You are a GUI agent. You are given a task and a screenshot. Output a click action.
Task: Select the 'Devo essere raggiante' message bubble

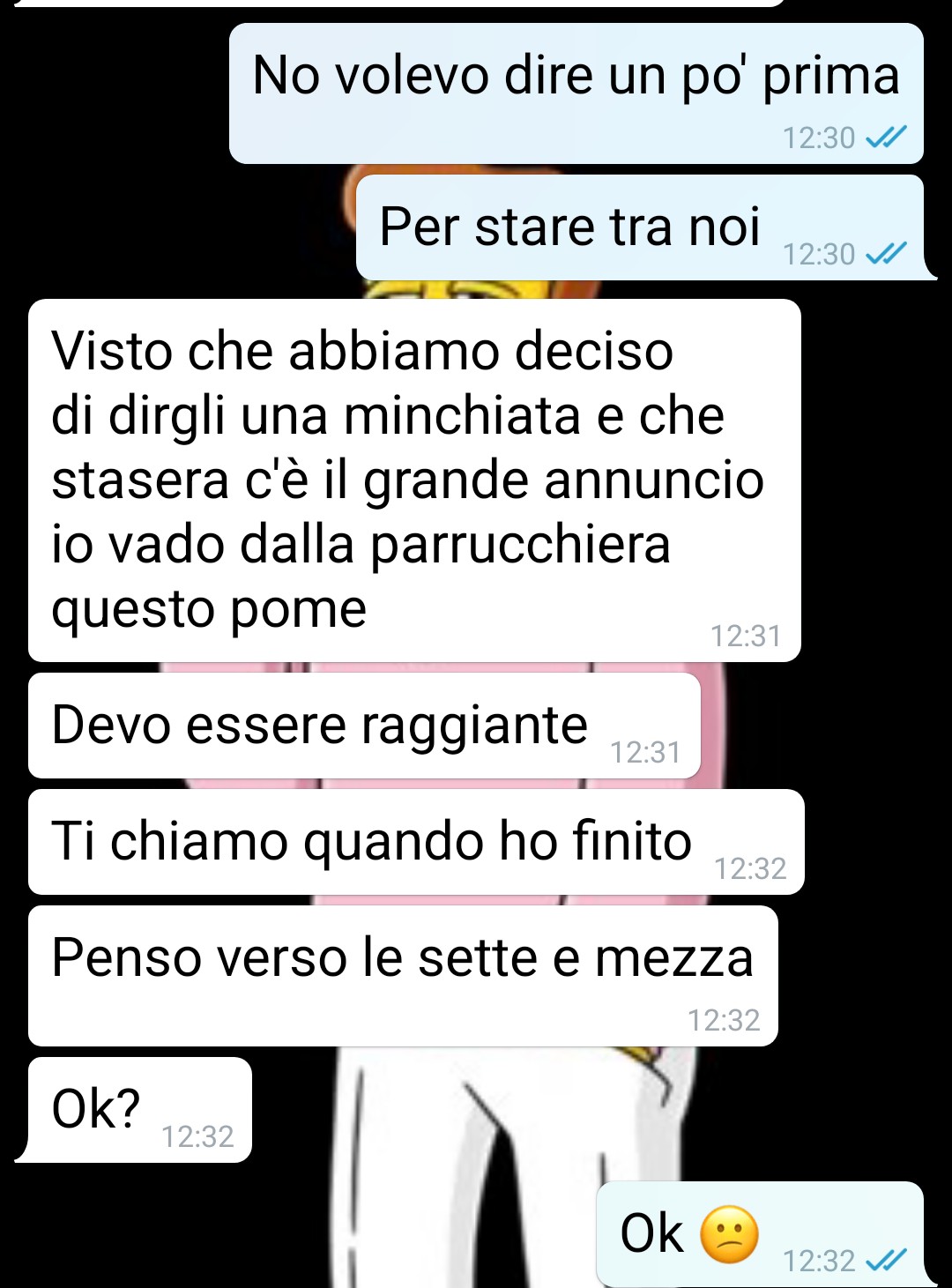click(364, 726)
